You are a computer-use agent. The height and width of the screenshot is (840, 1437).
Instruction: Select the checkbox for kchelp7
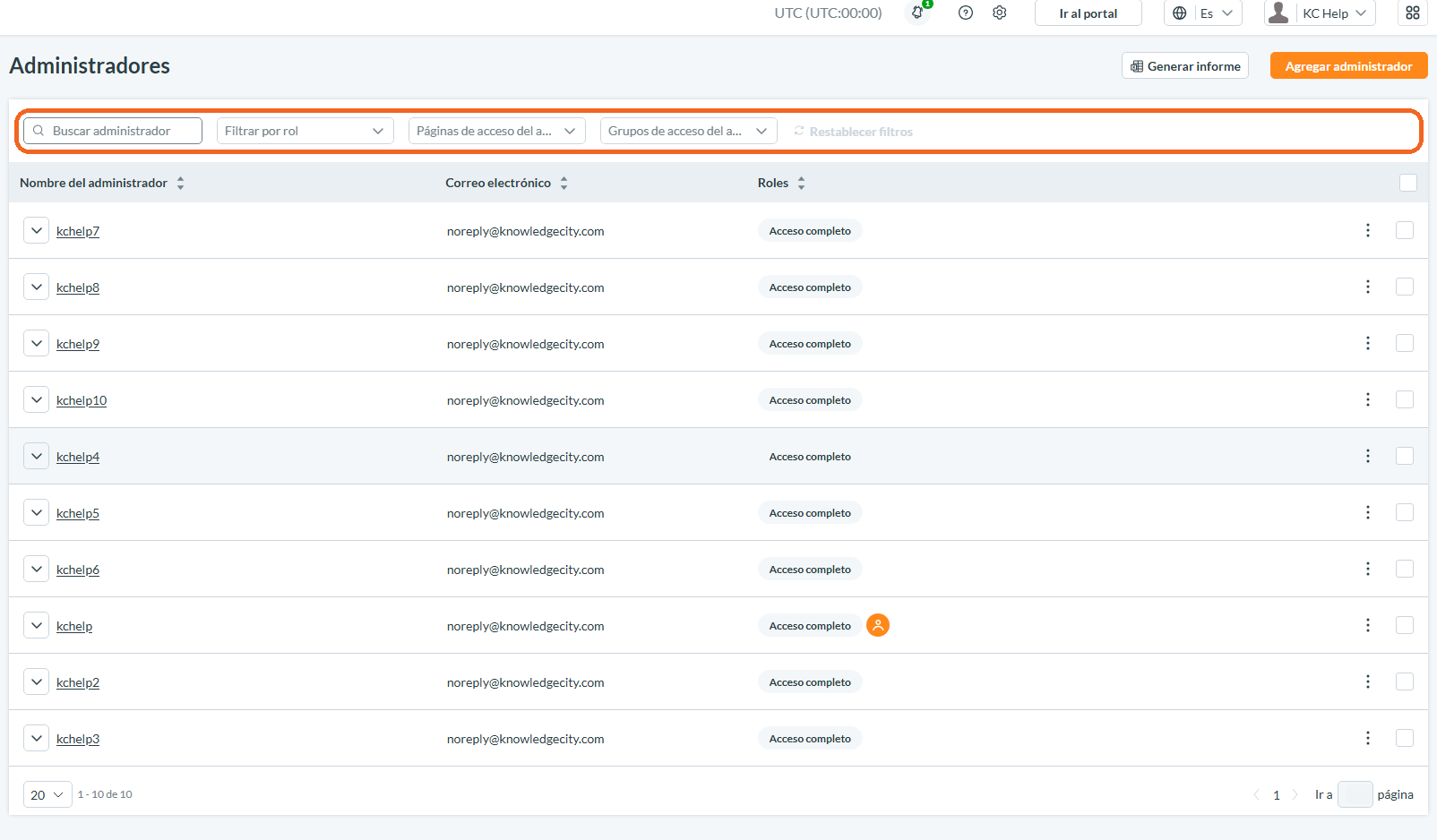pos(1405,230)
